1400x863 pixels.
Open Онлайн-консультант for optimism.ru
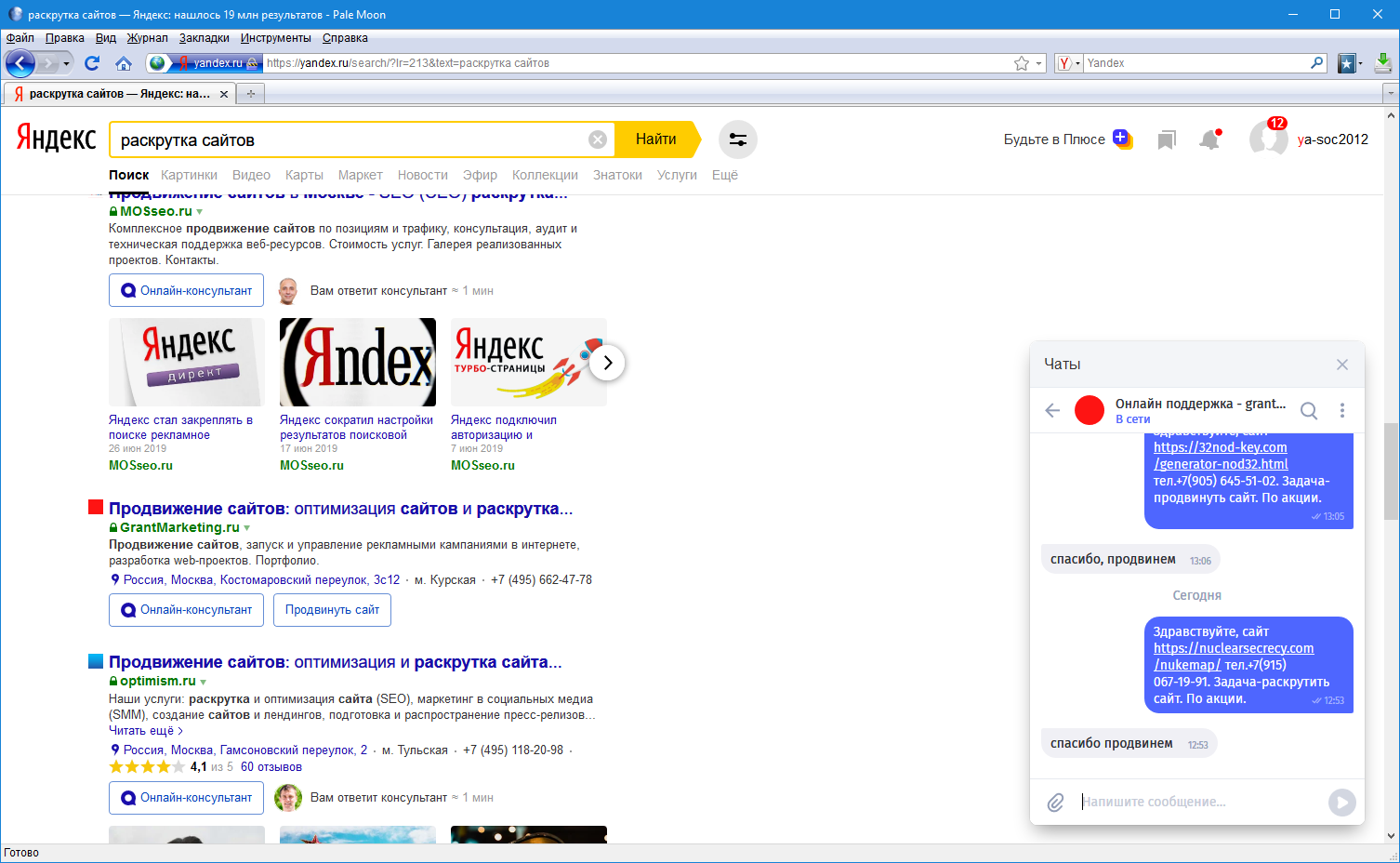(x=186, y=798)
